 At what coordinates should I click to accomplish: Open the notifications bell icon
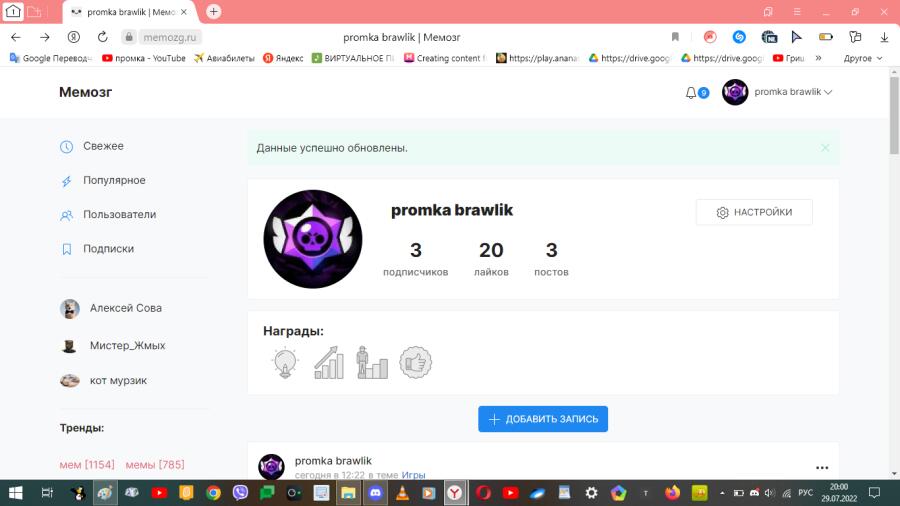pyautogui.click(x=691, y=92)
